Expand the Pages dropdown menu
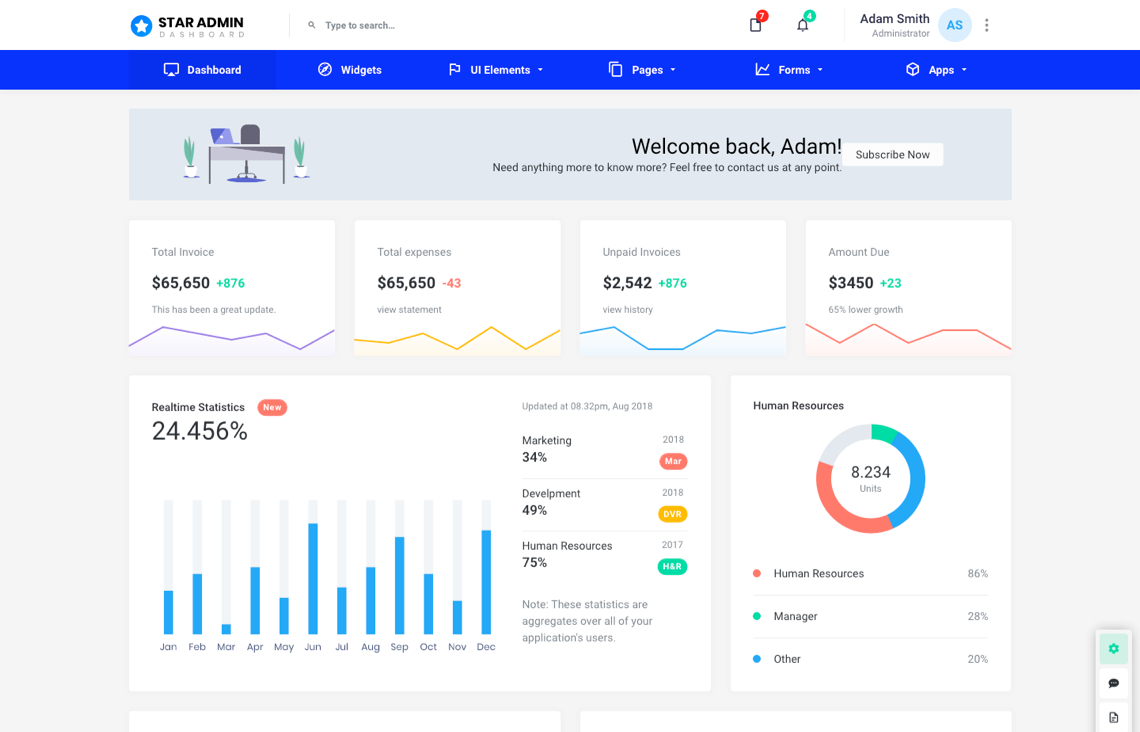Screen dimensions: 1140x732 [x=642, y=70]
